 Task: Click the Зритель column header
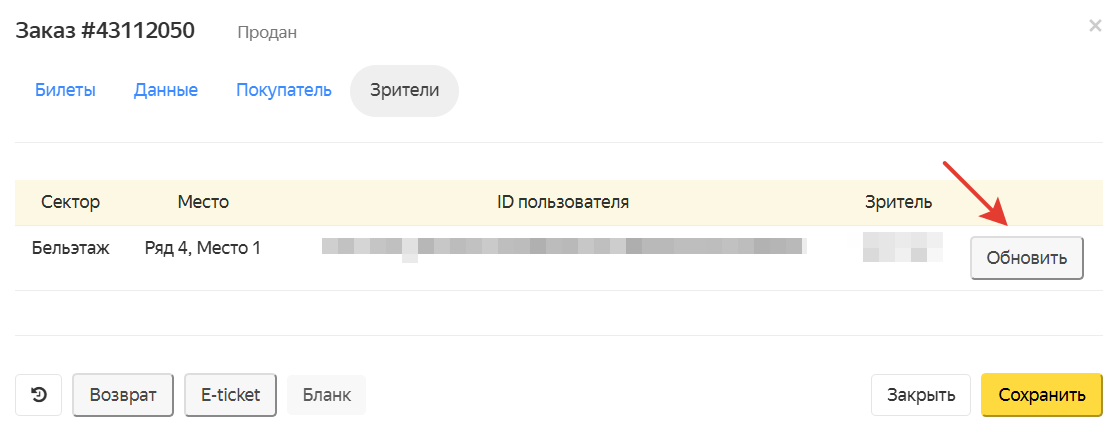click(x=898, y=202)
